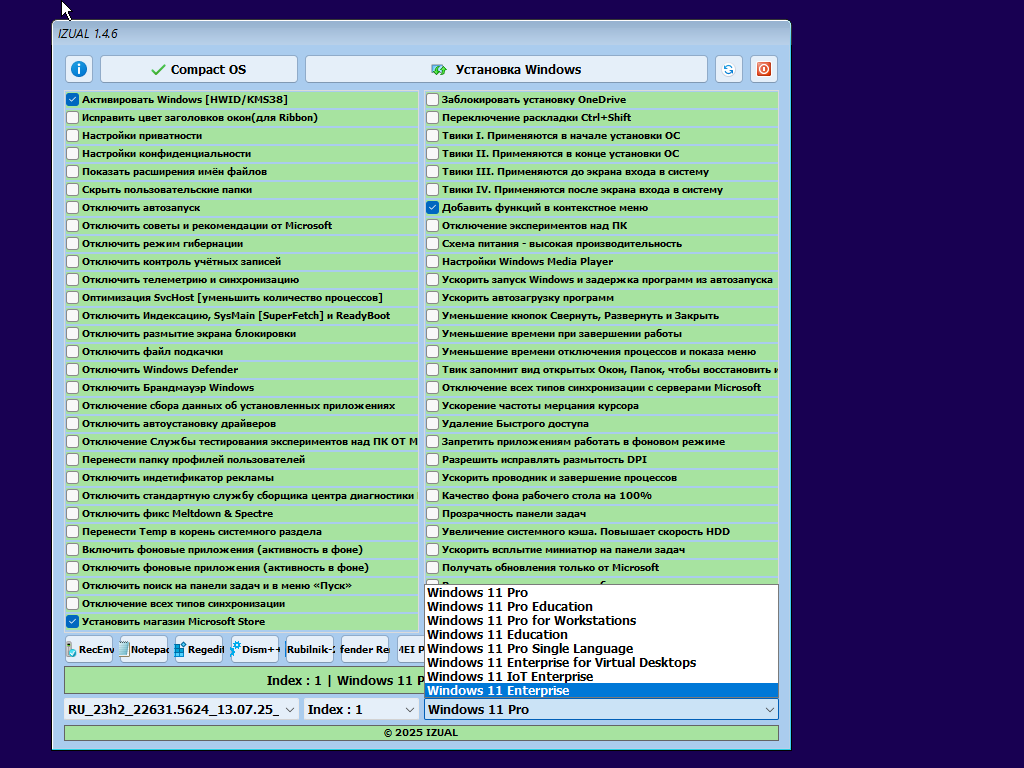Check Настройки Windows Media Player
The height and width of the screenshot is (768, 1024).
[x=432, y=262]
